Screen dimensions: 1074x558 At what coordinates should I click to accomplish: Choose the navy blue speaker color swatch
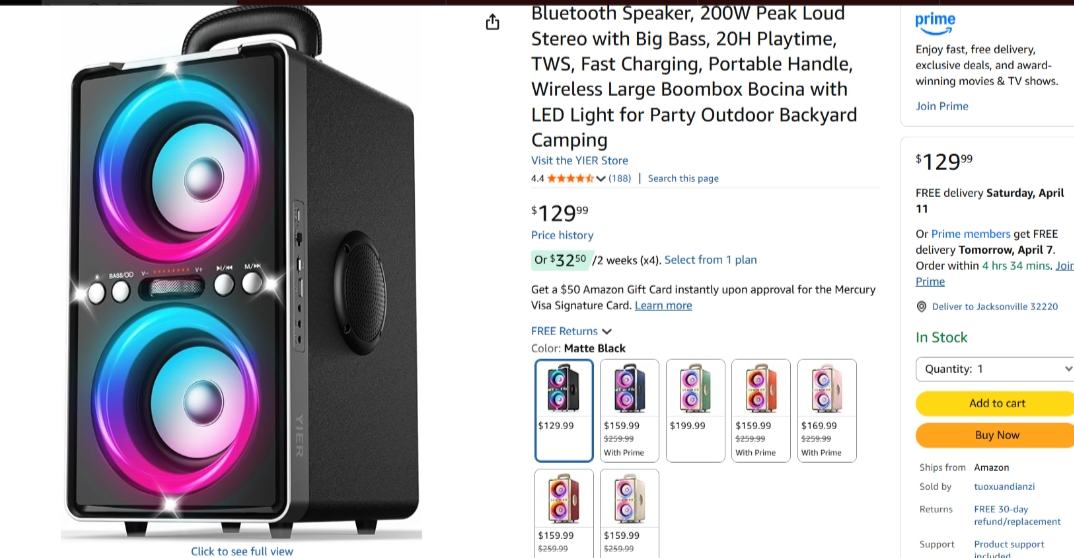tap(629, 410)
